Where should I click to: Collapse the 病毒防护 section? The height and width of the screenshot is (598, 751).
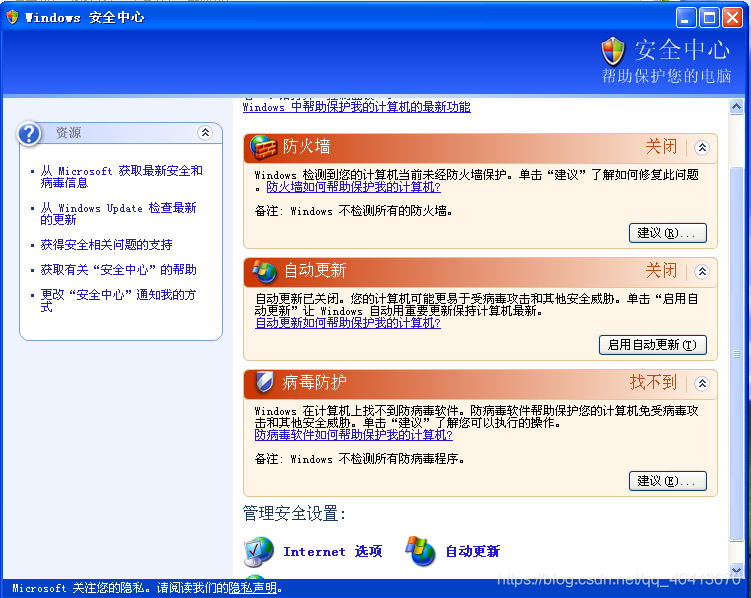tap(702, 383)
